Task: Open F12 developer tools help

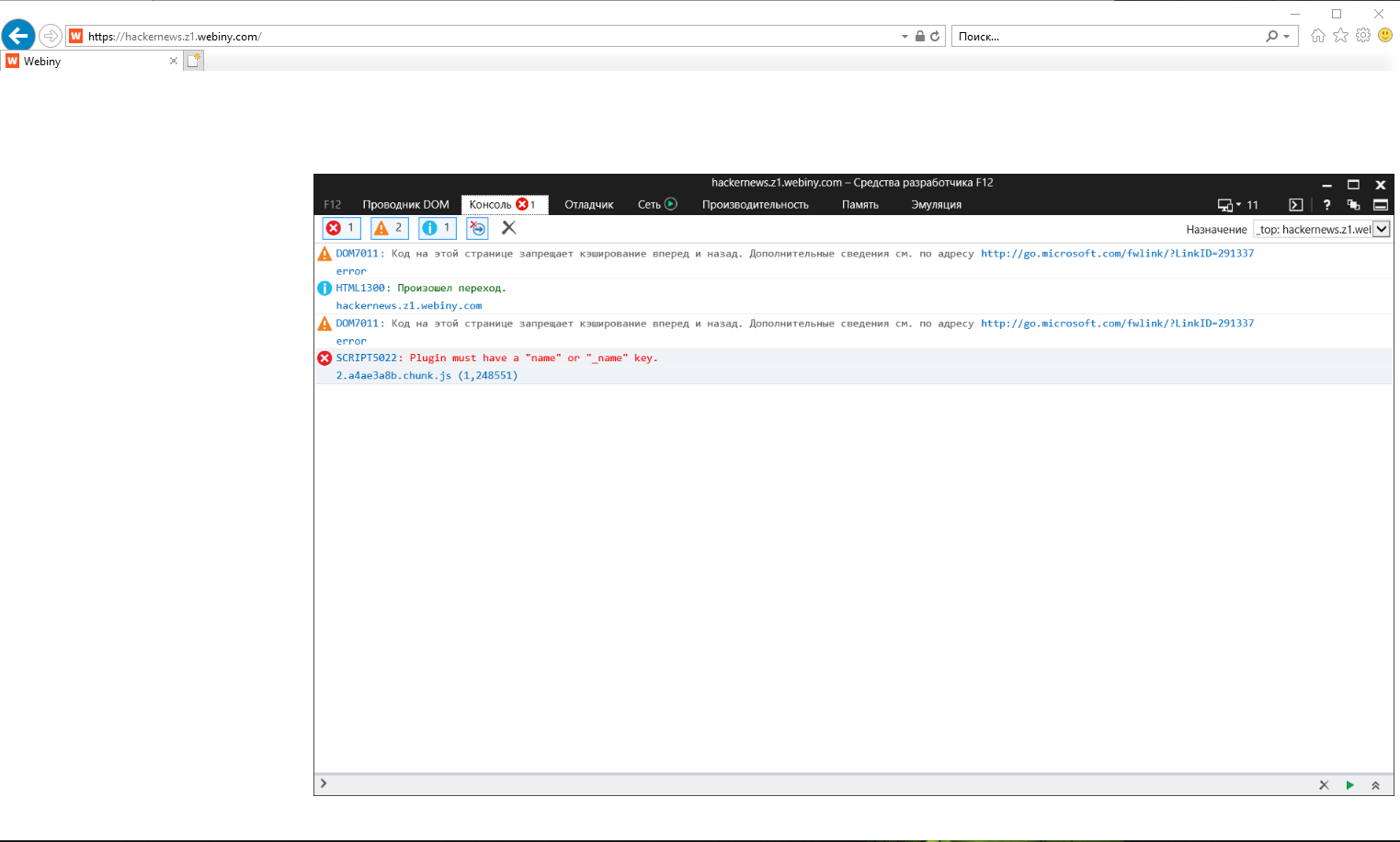Action: tap(1326, 205)
